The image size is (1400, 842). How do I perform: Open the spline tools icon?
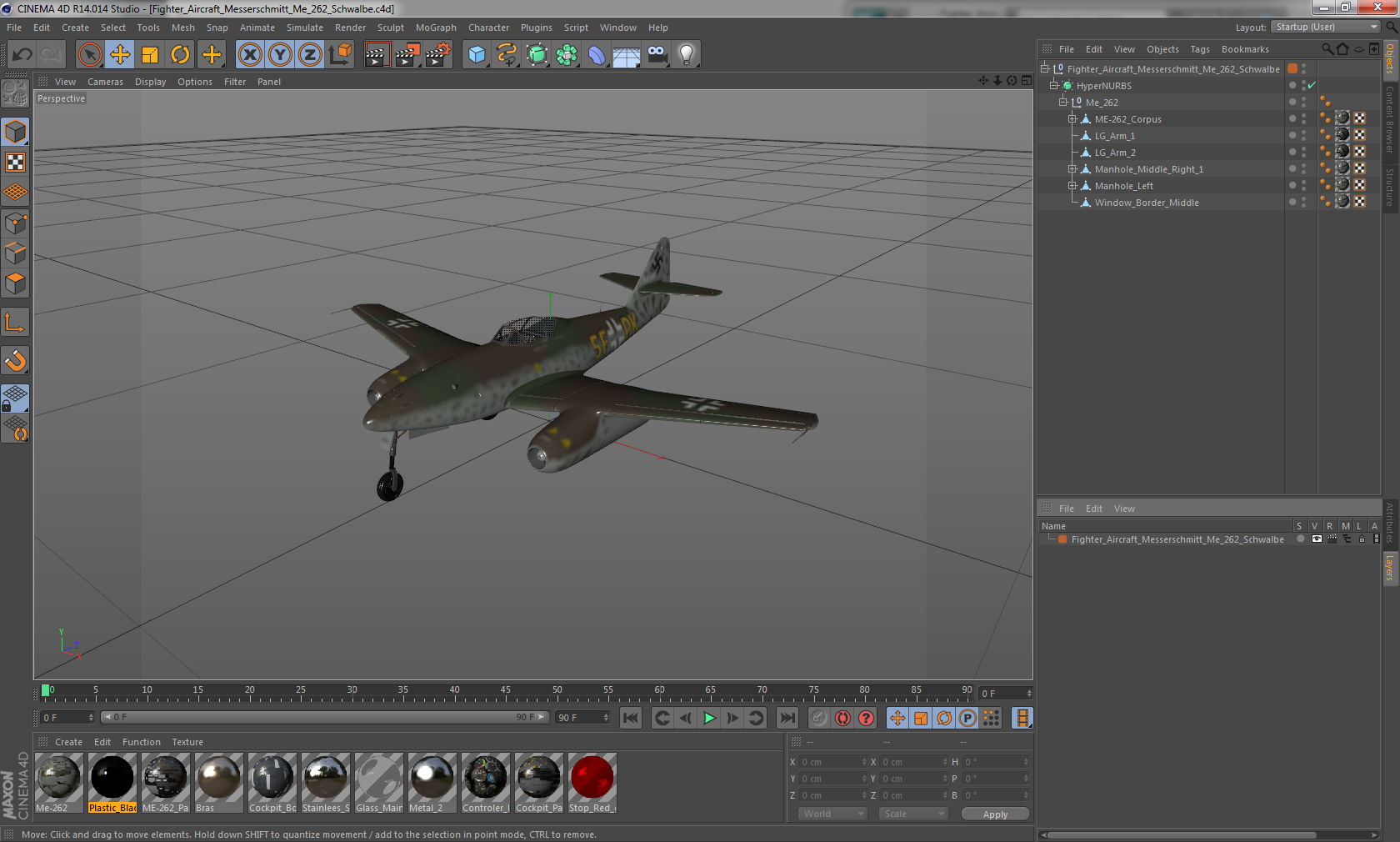pos(507,55)
